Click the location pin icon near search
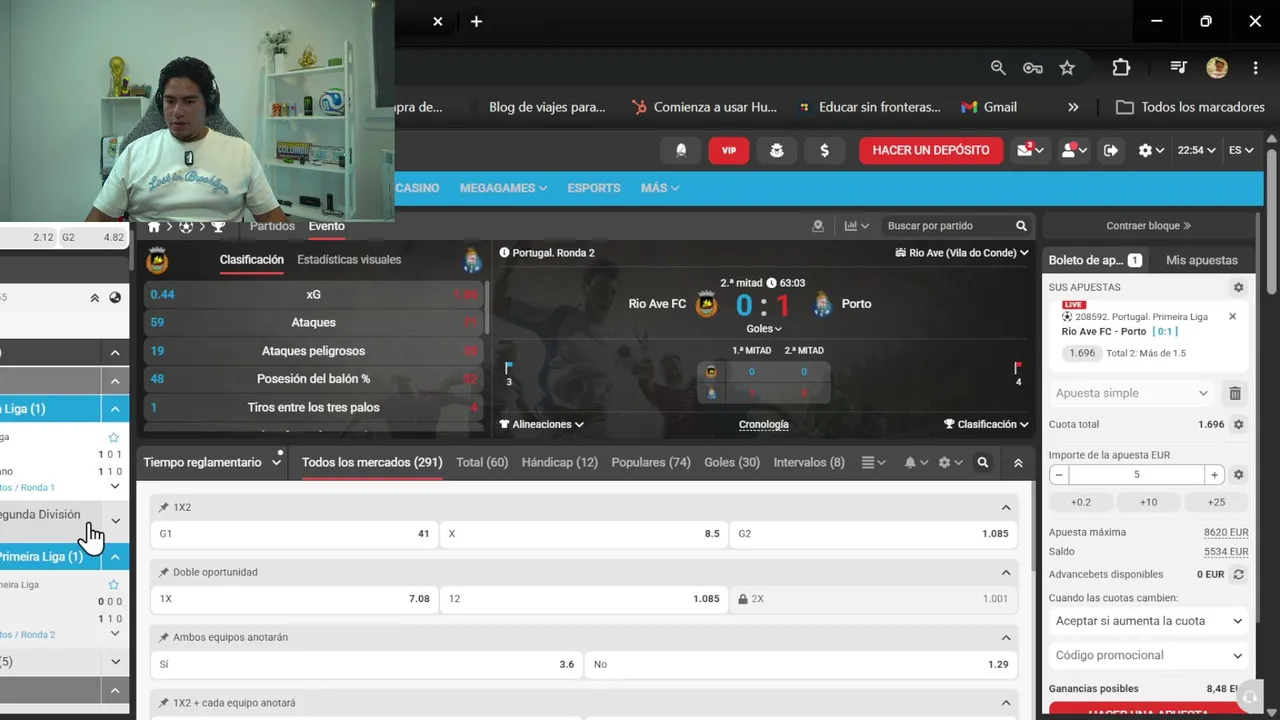The height and width of the screenshot is (720, 1280). 818,226
